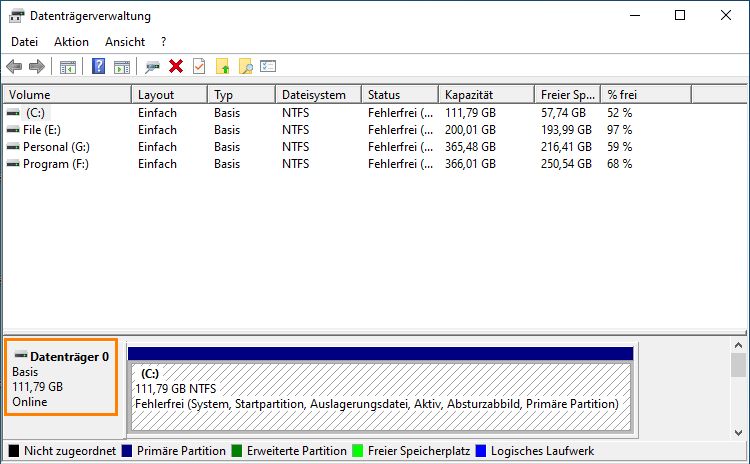Click the yellow folder with green arrow icon
750x464 pixels.
click(x=222, y=66)
